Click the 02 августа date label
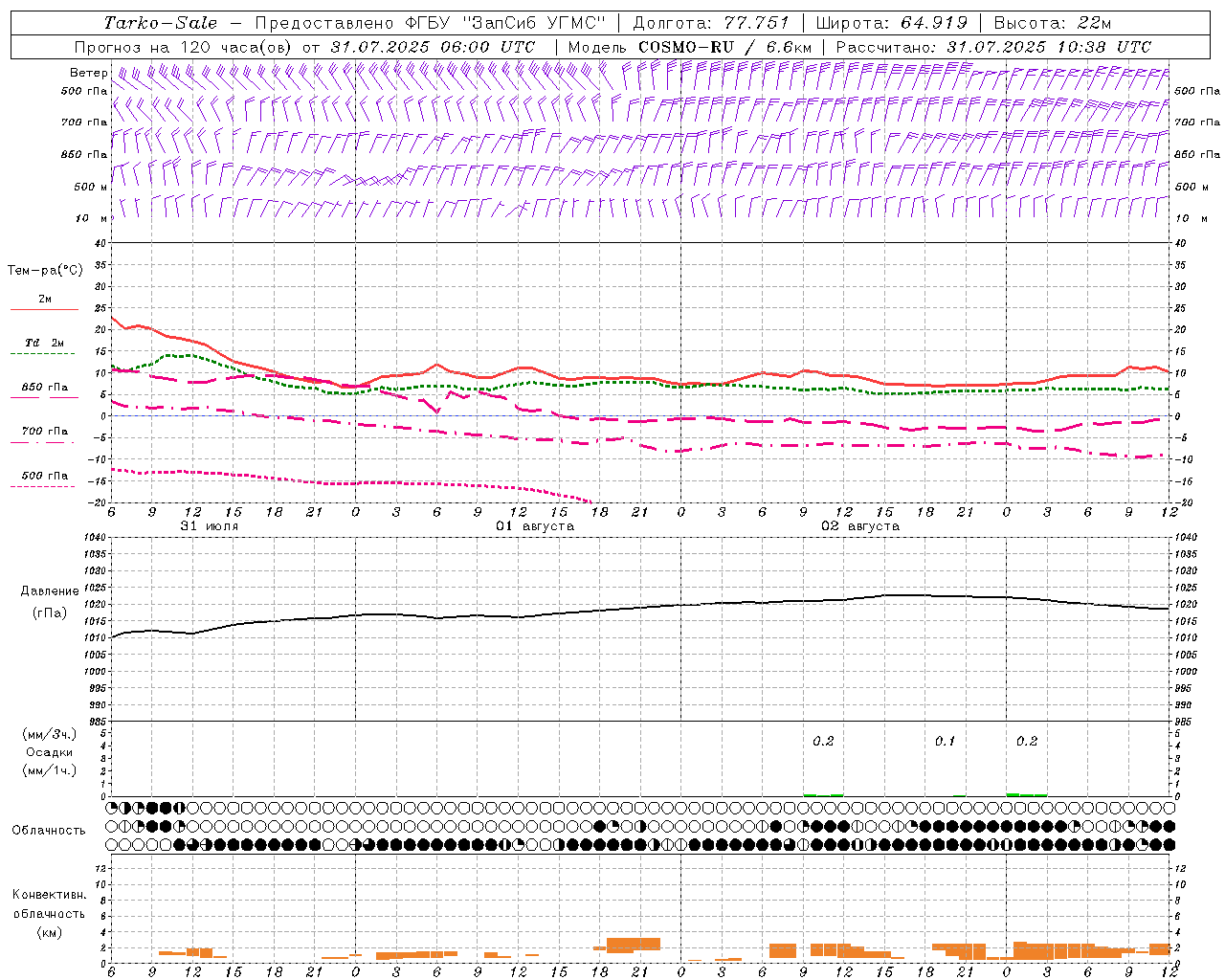This screenshot has height=980, width=1225. (860, 526)
